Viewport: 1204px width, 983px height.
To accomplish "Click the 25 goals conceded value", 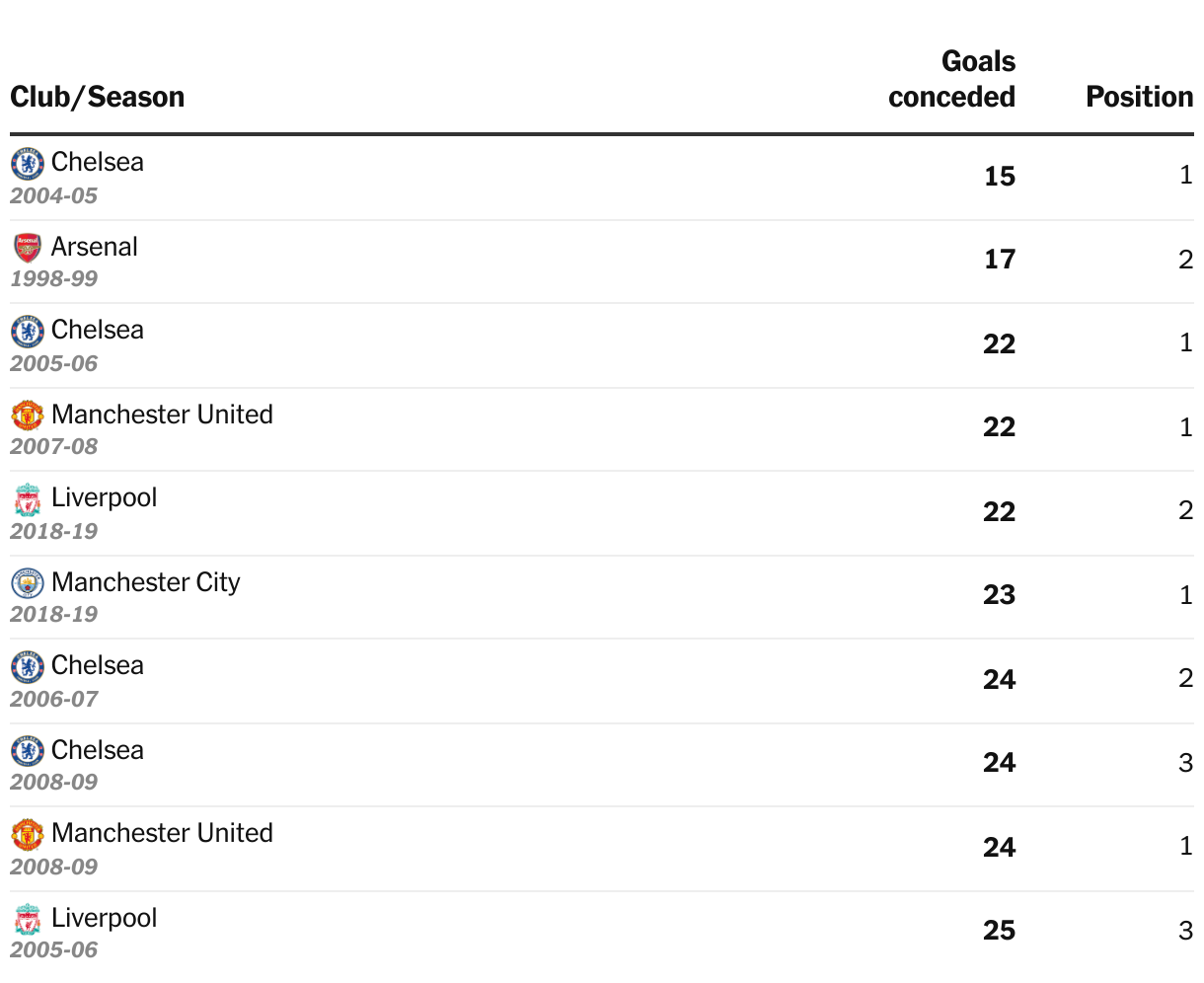I will click(x=999, y=931).
